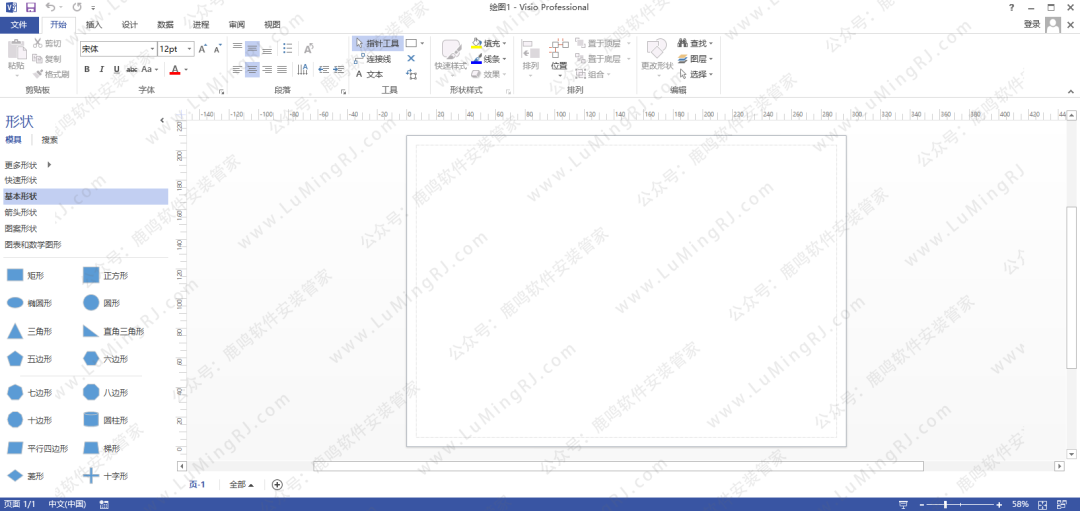1080x511 pixels.
Task: Expand the 填充 fill dropdown
Action: pos(504,44)
